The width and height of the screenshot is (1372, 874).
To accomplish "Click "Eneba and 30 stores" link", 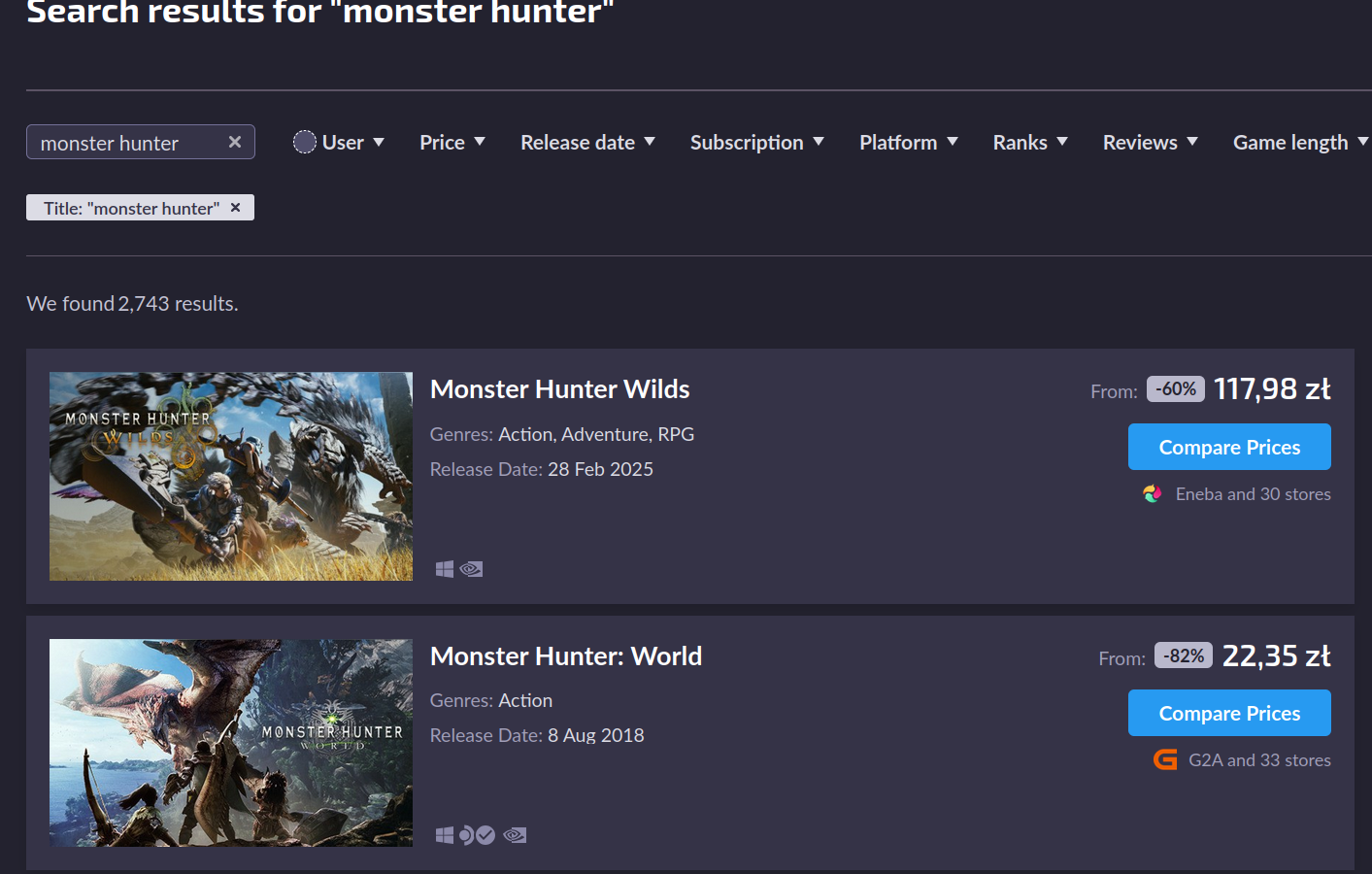I will pos(1253,494).
